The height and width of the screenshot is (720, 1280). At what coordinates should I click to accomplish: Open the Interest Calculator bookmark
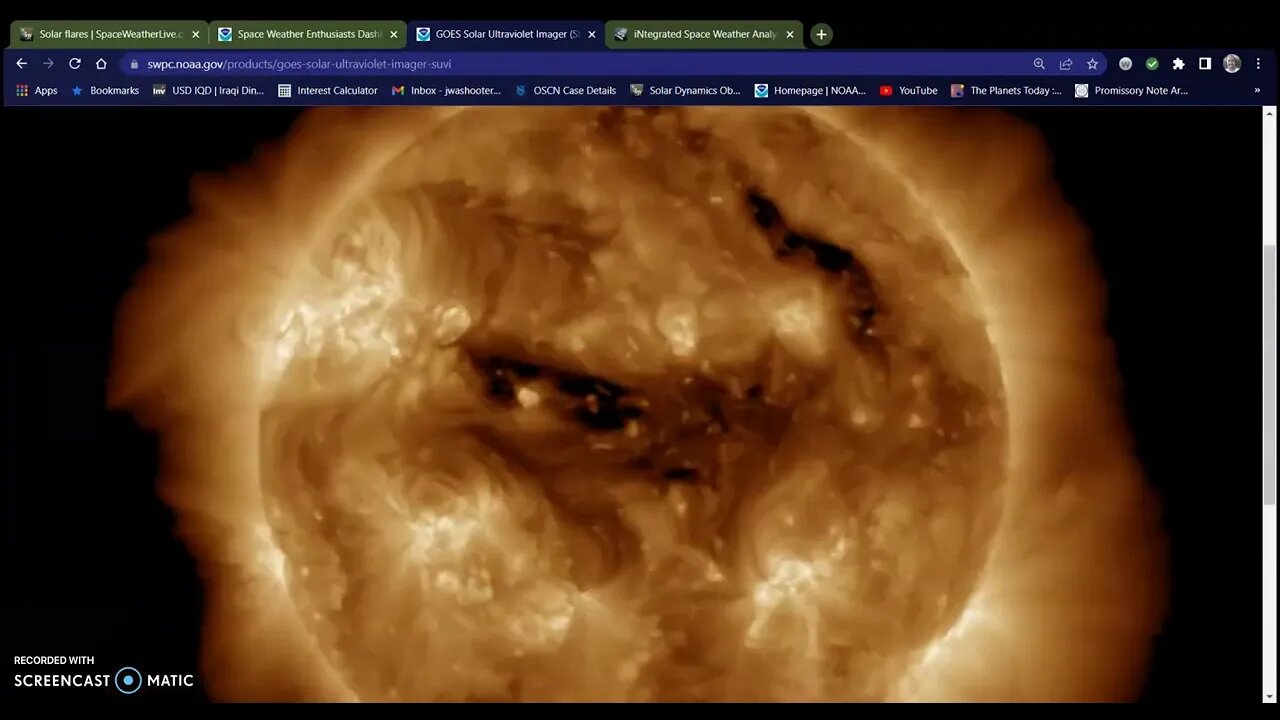328,90
